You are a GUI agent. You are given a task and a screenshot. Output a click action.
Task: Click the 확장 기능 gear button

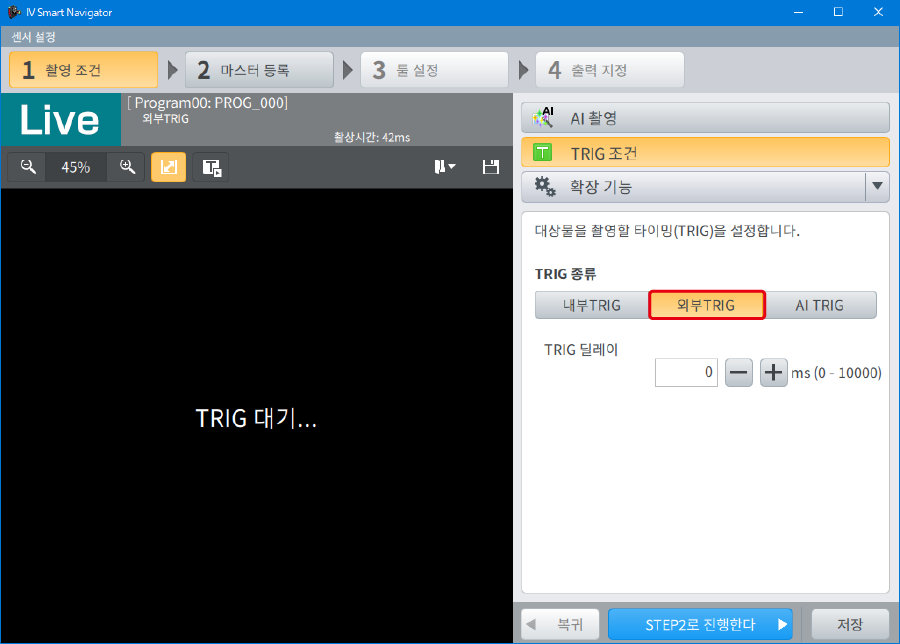click(x=692, y=186)
